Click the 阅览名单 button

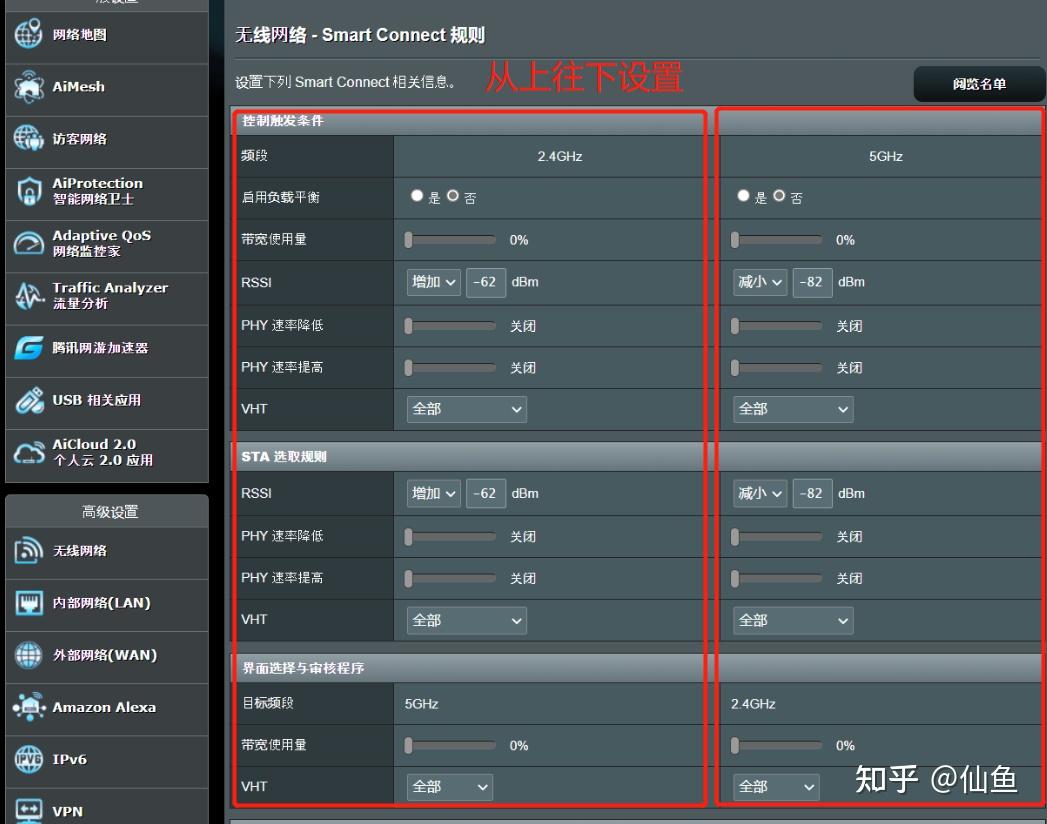978,84
